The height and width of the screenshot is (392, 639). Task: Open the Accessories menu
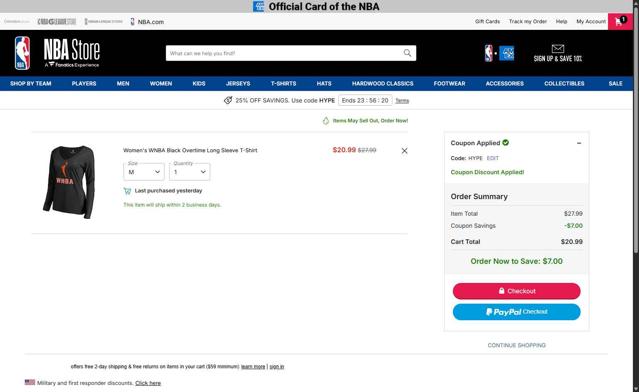click(x=505, y=84)
